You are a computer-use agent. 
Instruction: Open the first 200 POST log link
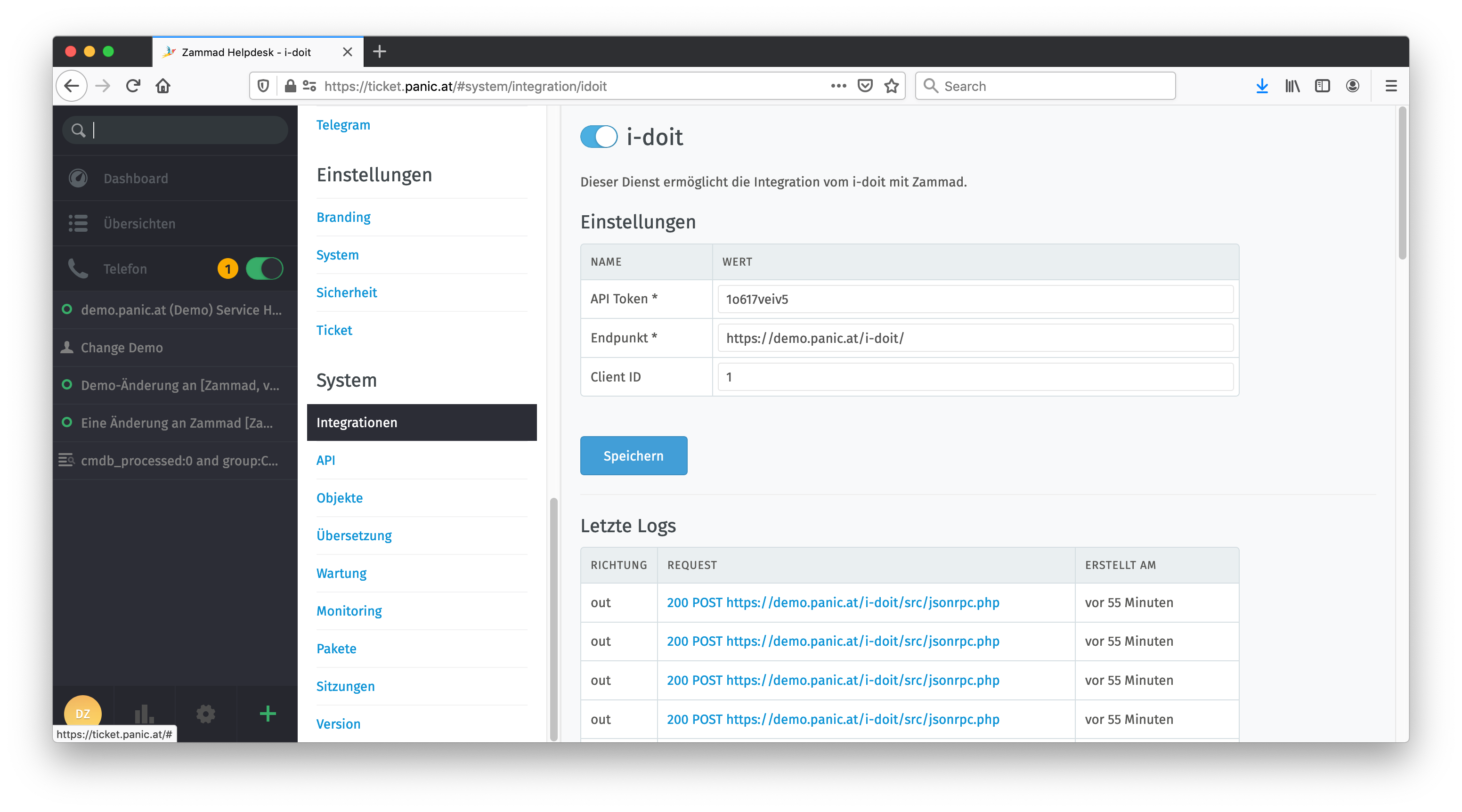click(833, 602)
